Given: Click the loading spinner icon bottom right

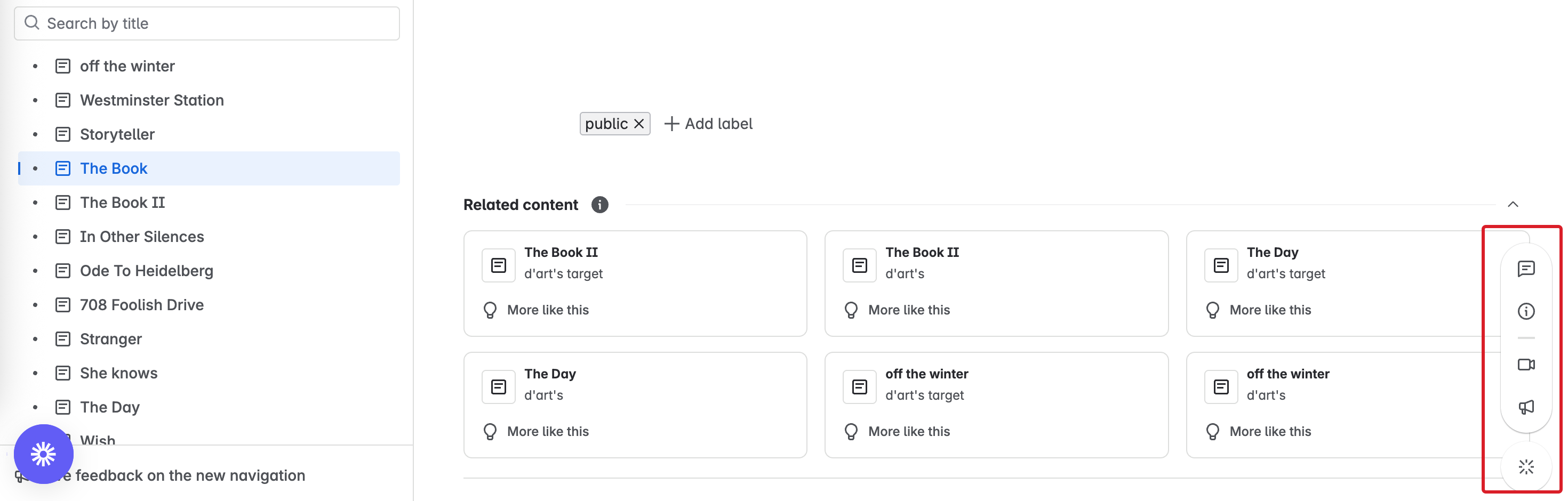Looking at the screenshot, I should click(1526, 466).
